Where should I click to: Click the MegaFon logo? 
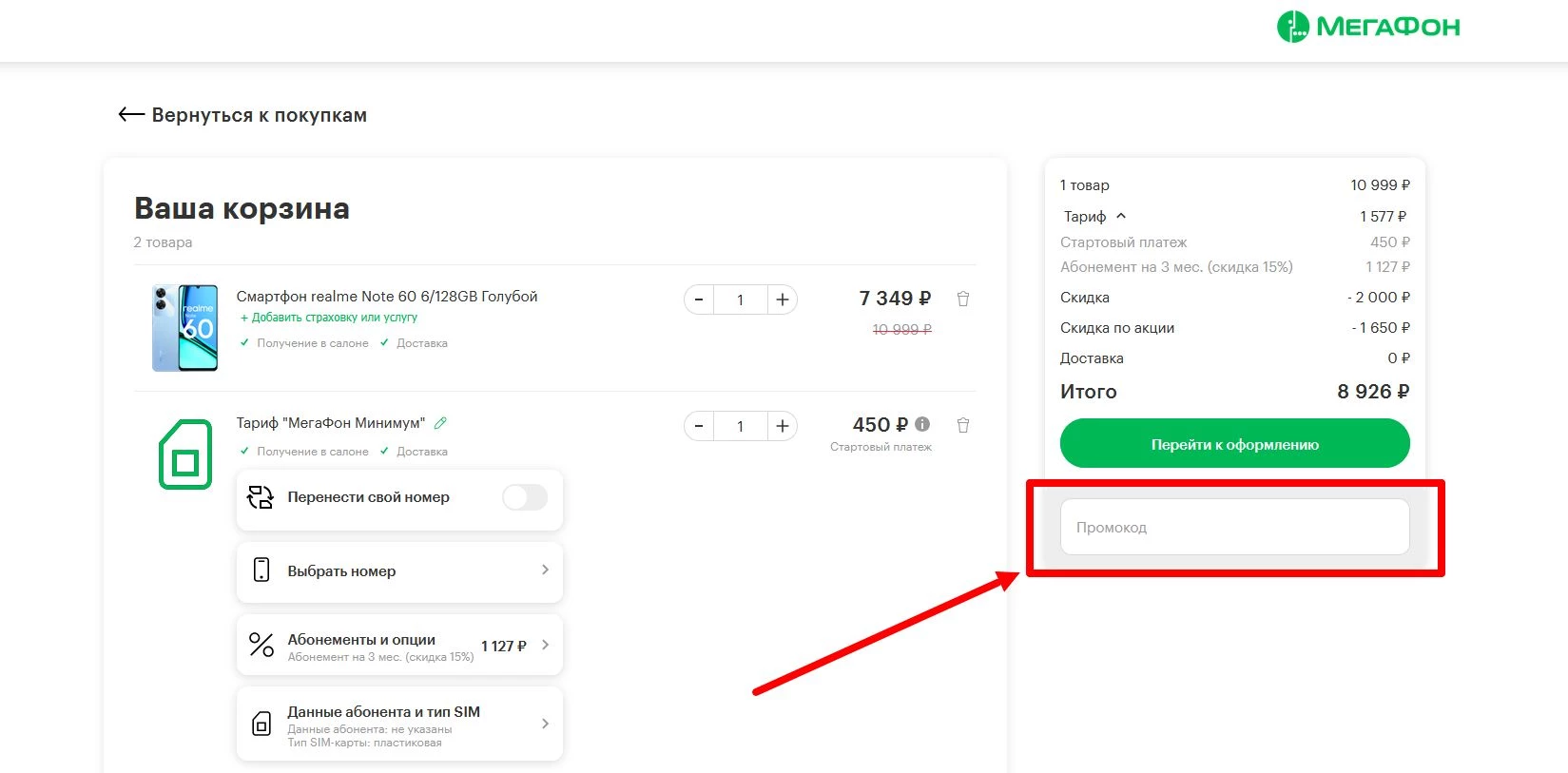click(1367, 27)
